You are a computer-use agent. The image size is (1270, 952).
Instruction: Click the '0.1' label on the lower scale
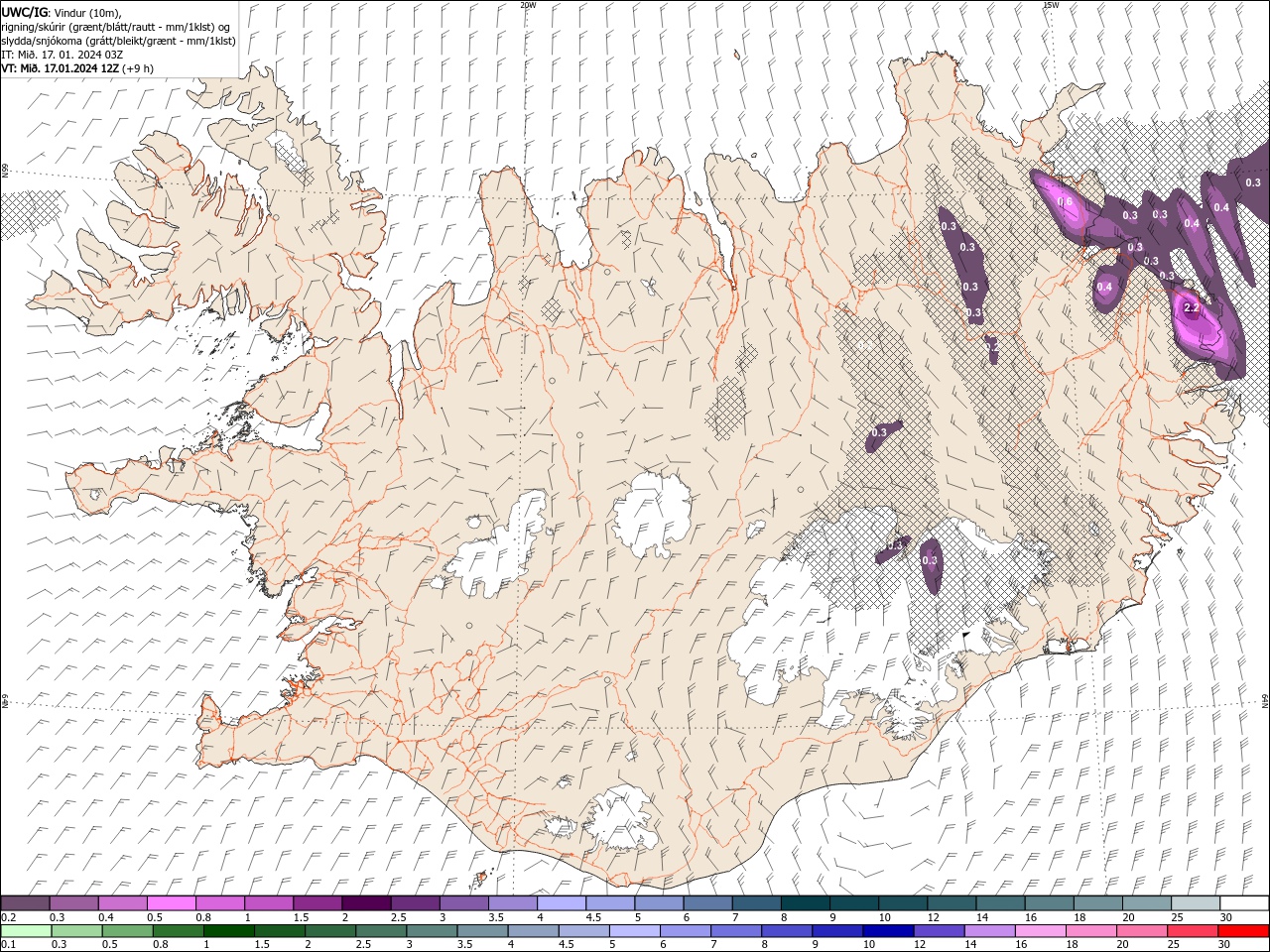(x=8, y=944)
